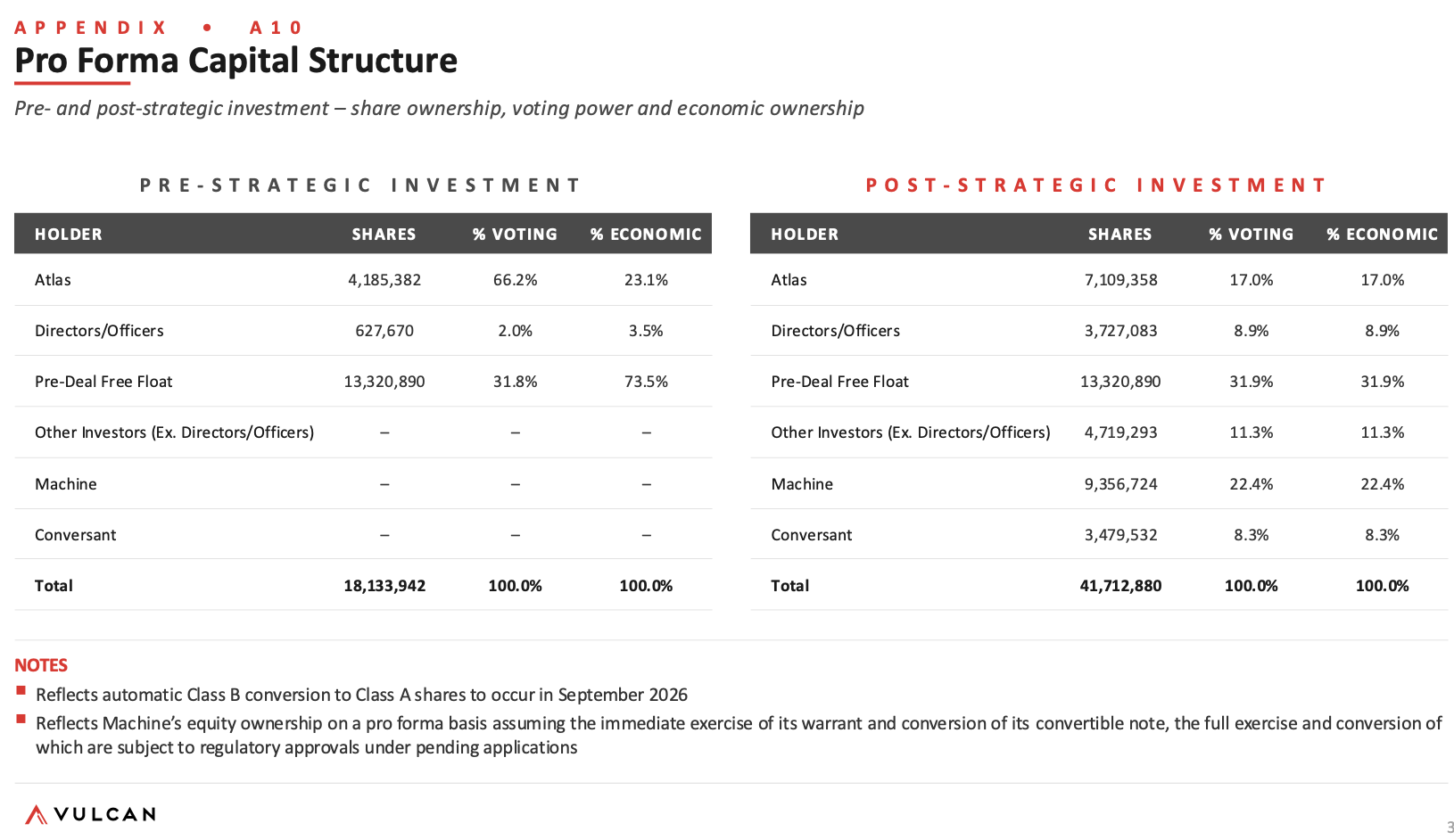Click the red NOTES label
The height and width of the screenshot is (840, 1454).
point(41,665)
